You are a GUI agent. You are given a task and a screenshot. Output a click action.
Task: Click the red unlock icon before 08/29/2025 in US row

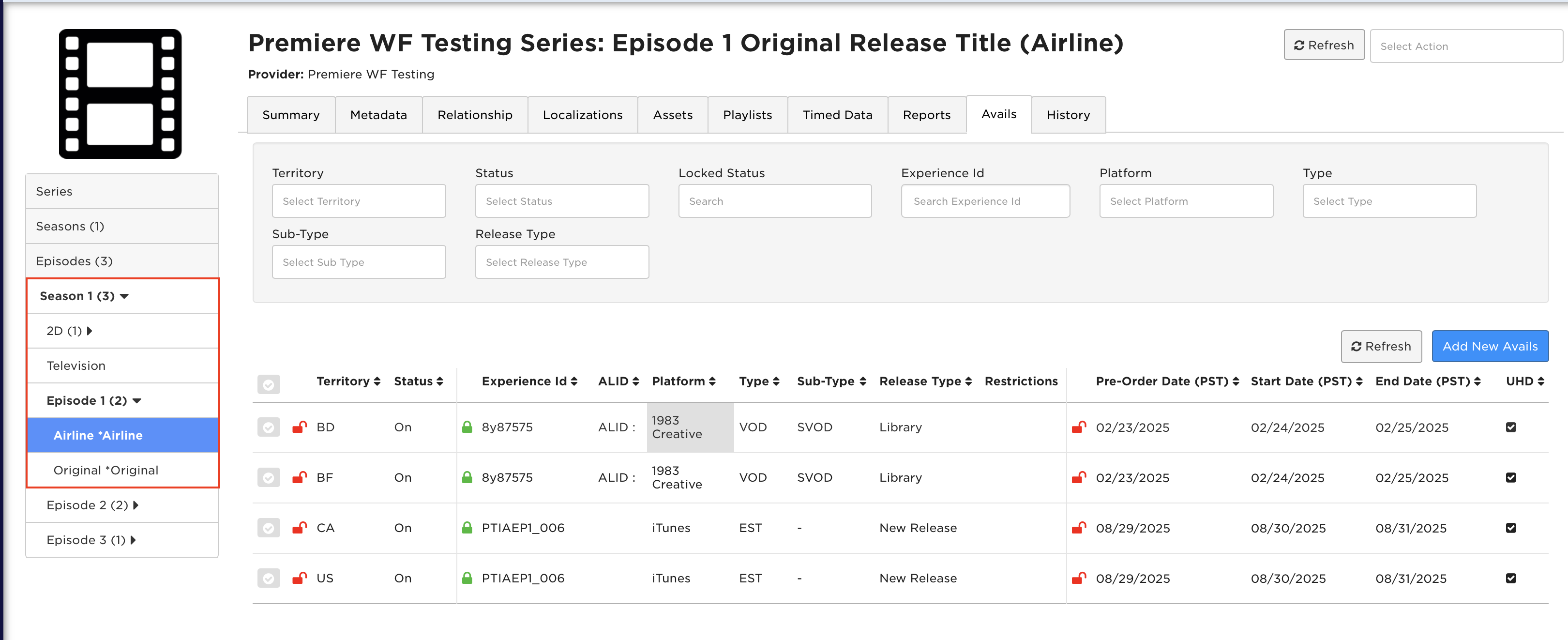tap(1079, 578)
